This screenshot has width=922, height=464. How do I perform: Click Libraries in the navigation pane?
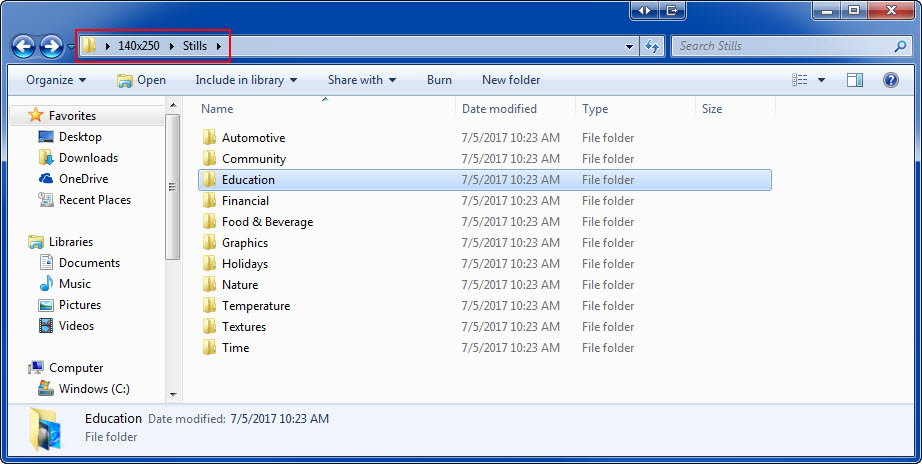(x=71, y=242)
